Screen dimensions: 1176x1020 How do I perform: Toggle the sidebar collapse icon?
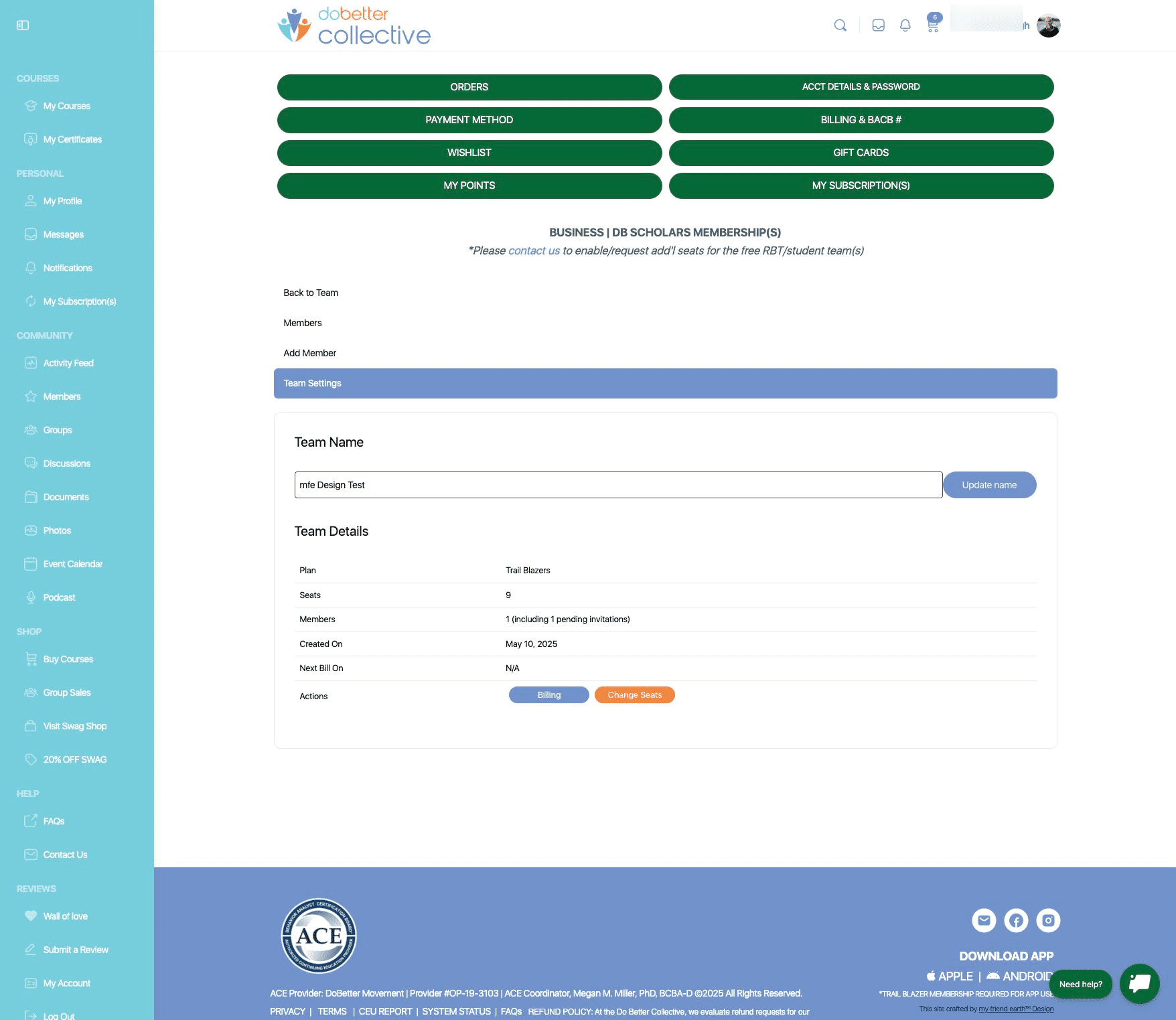point(23,25)
